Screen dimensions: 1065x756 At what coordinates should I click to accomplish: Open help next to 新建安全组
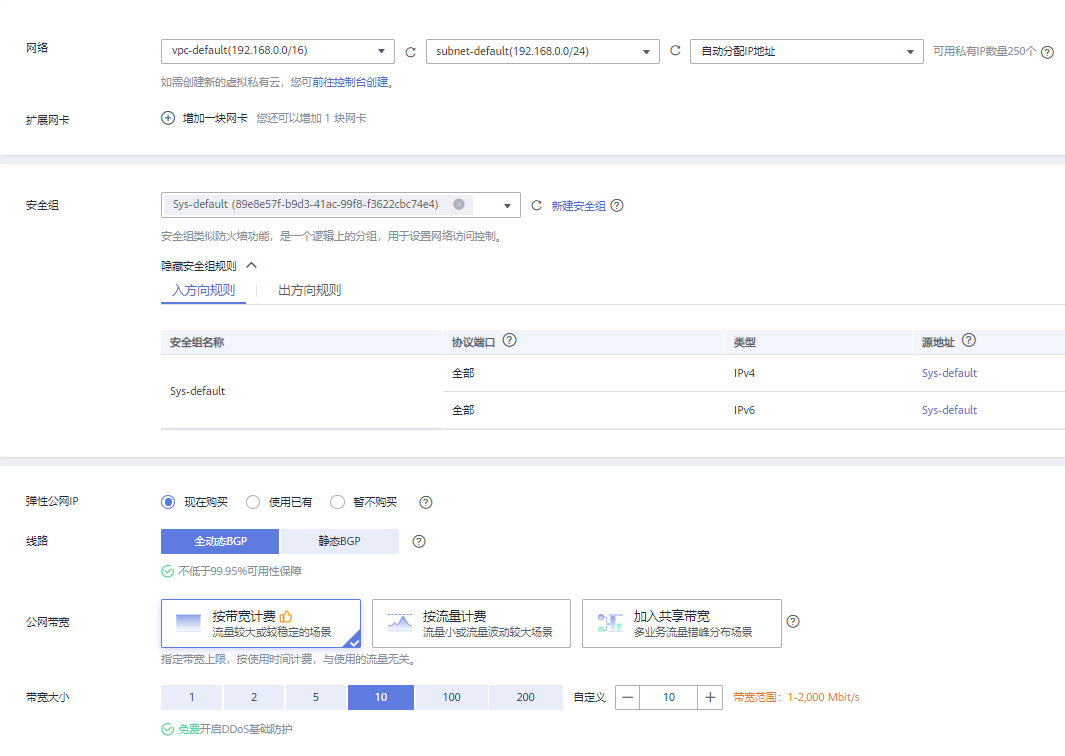click(617, 205)
